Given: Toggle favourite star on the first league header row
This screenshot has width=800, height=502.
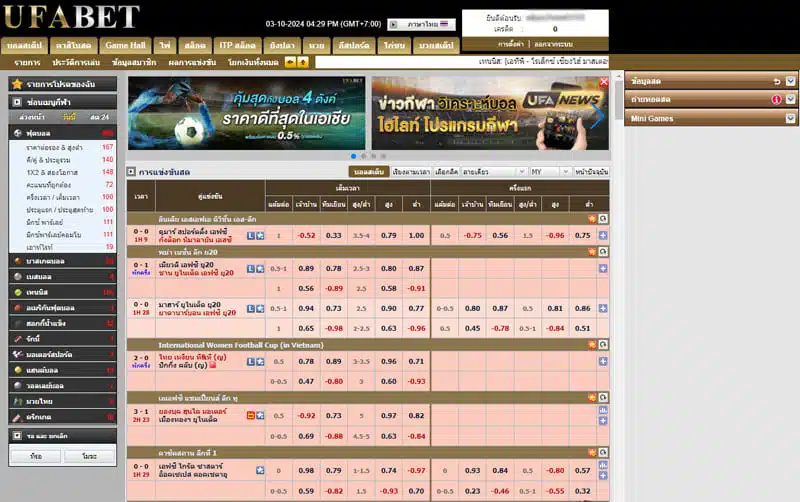Looking at the screenshot, I should point(592,219).
